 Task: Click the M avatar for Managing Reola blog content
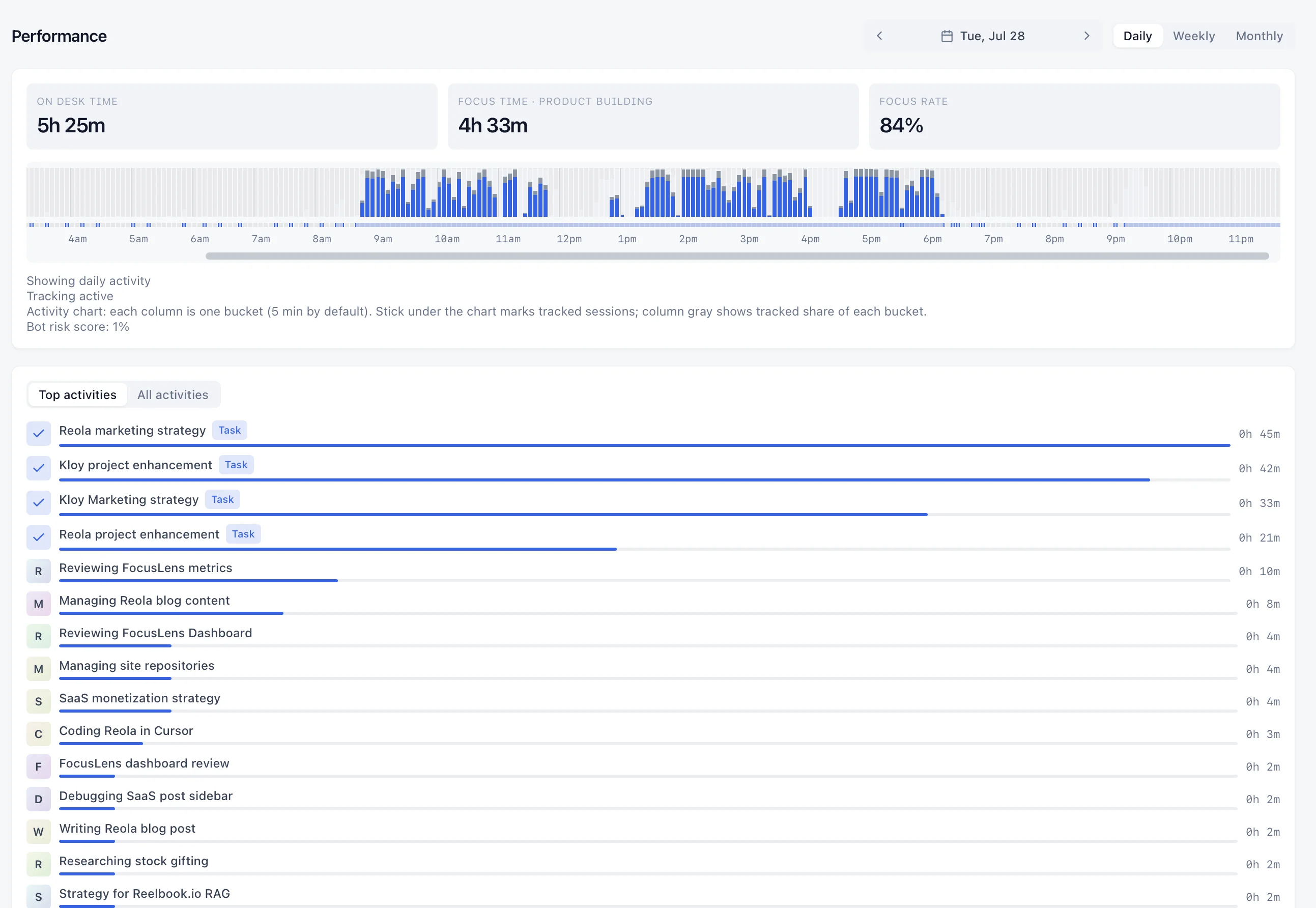coord(39,604)
